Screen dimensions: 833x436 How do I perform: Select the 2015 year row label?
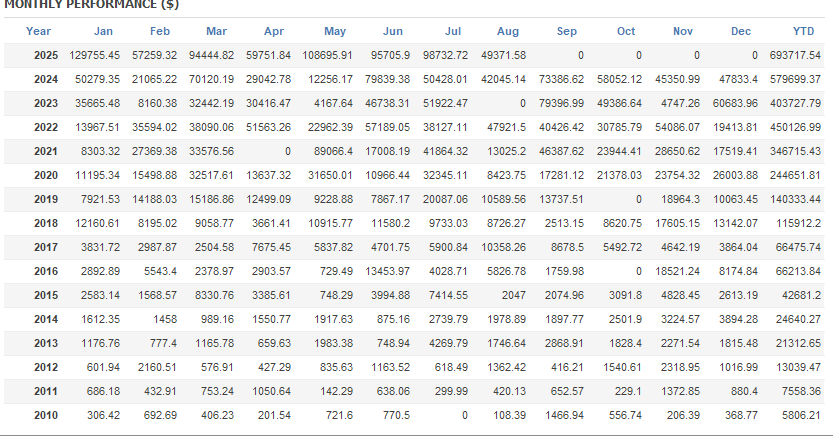click(46, 295)
